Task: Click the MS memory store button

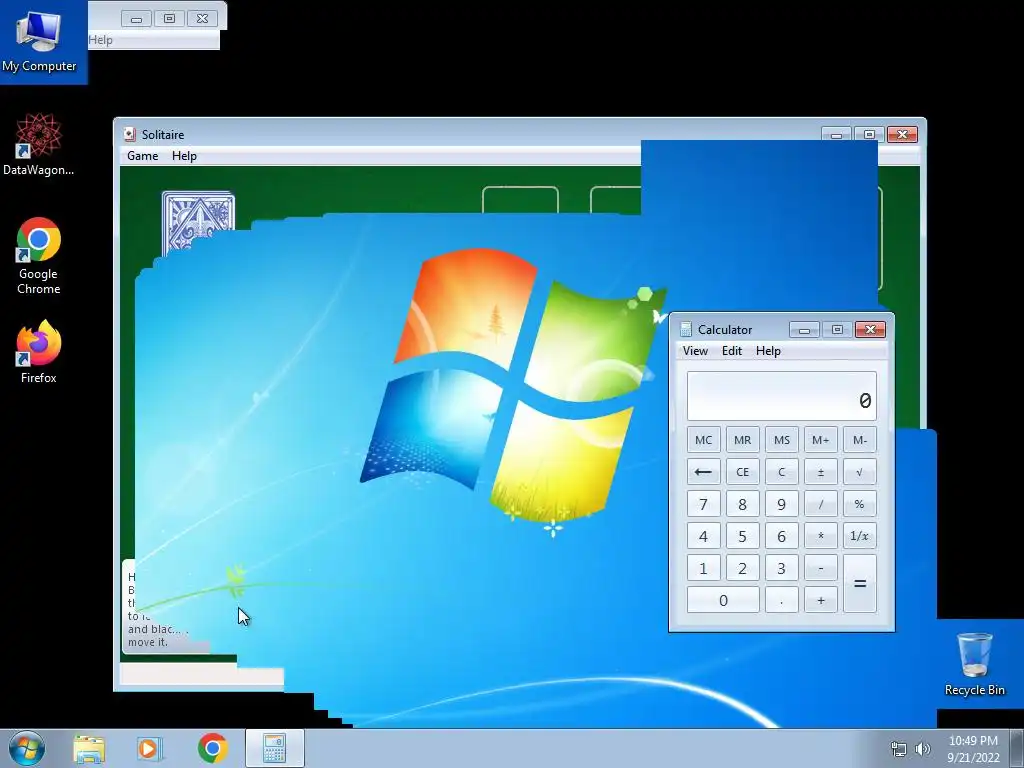Action: point(782,440)
